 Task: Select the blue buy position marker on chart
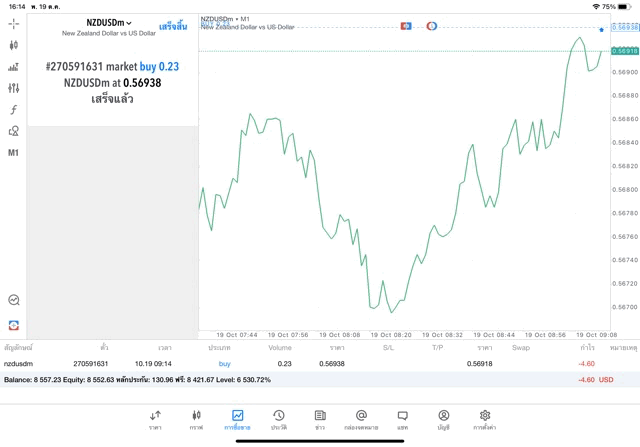point(601,29)
